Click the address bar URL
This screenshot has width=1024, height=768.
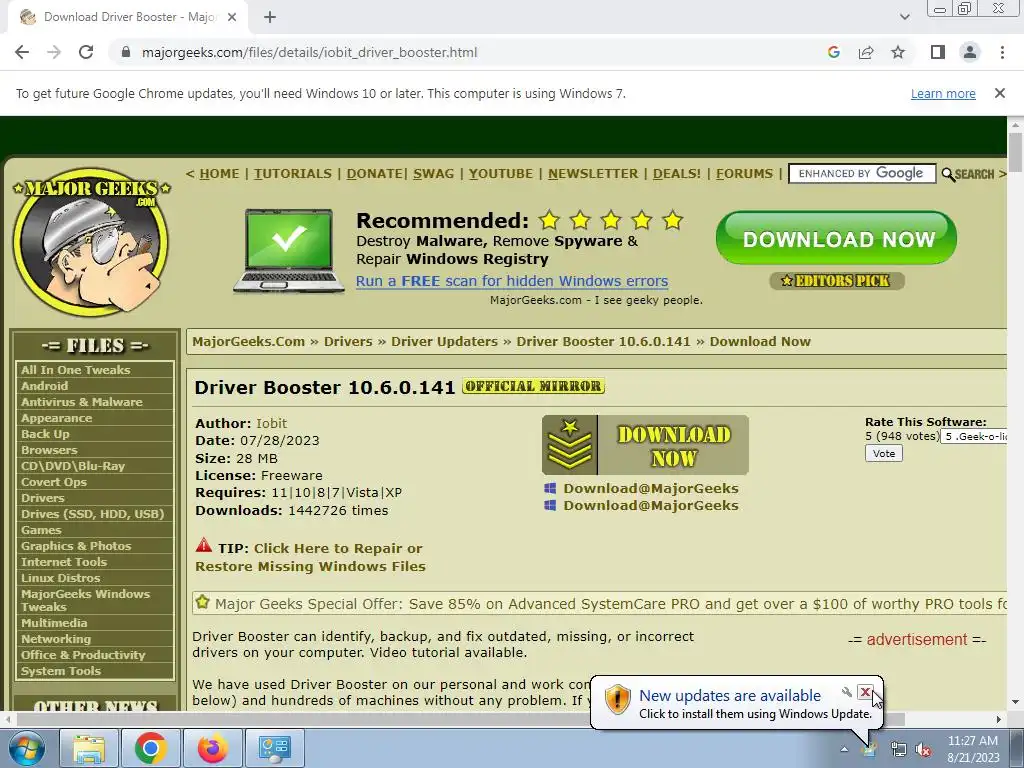pos(309,52)
